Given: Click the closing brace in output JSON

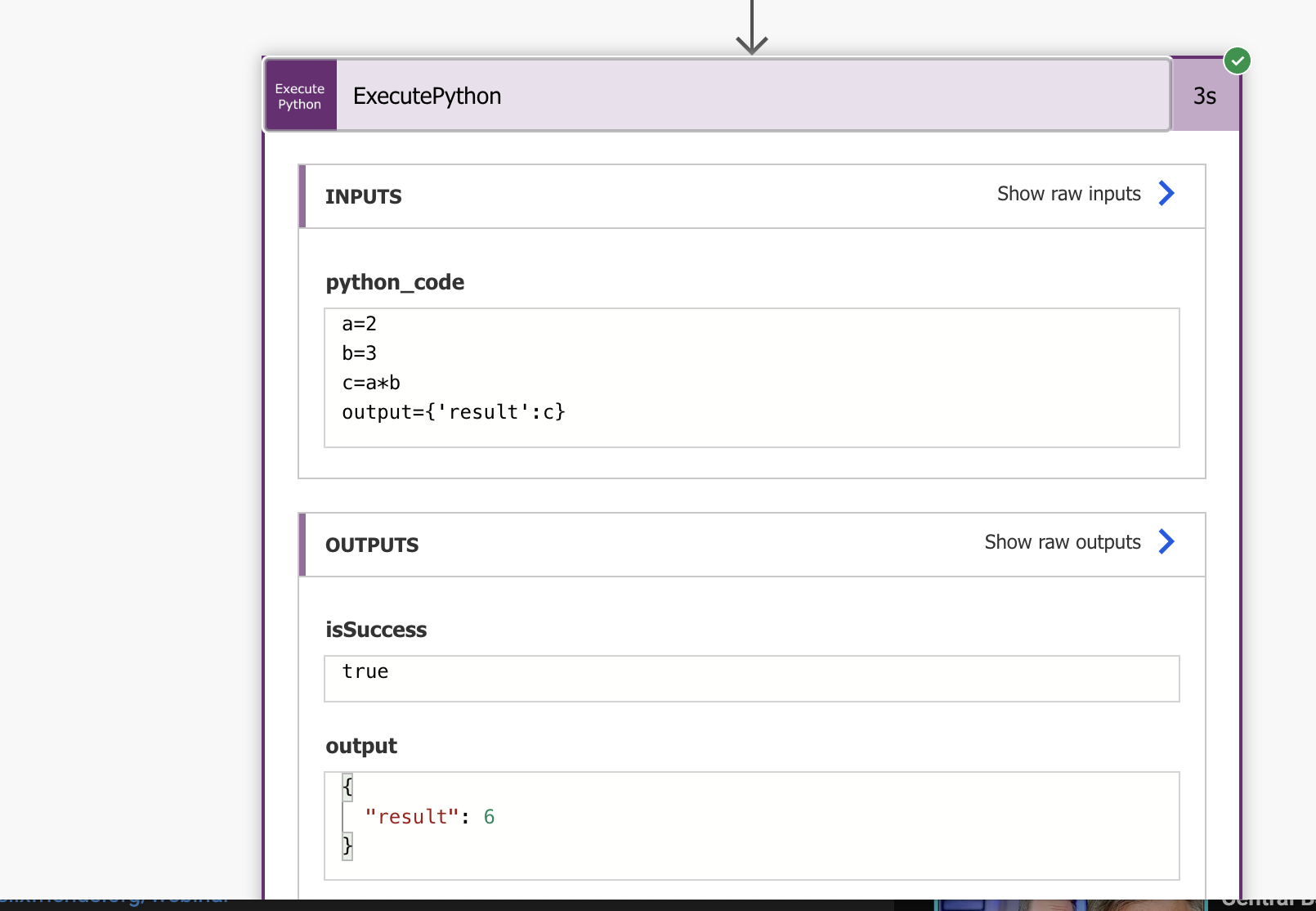Looking at the screenshot, I should [347, 845].
